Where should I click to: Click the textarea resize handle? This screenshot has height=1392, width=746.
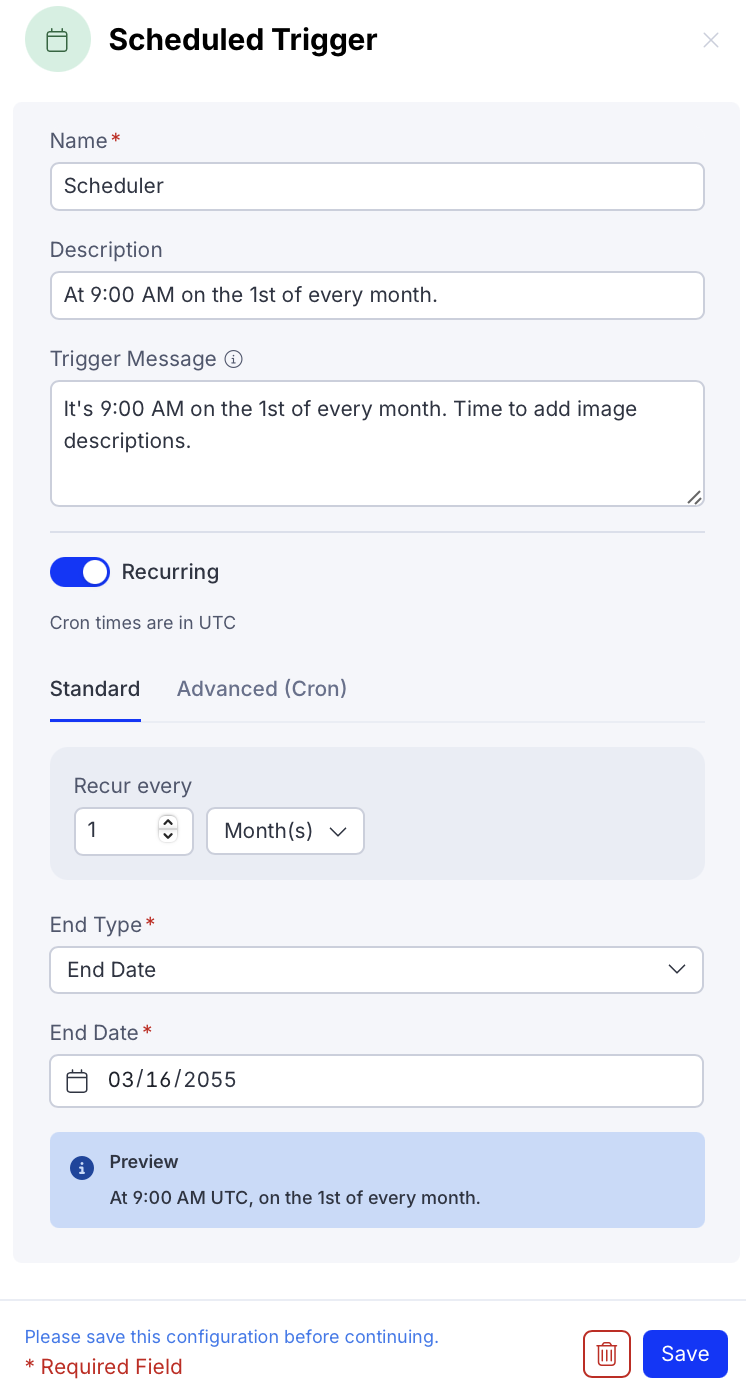click(x=694, y=496)
